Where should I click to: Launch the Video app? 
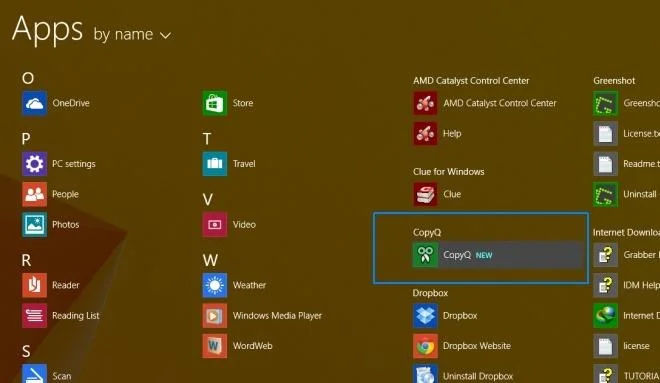[x=229, y=224]
